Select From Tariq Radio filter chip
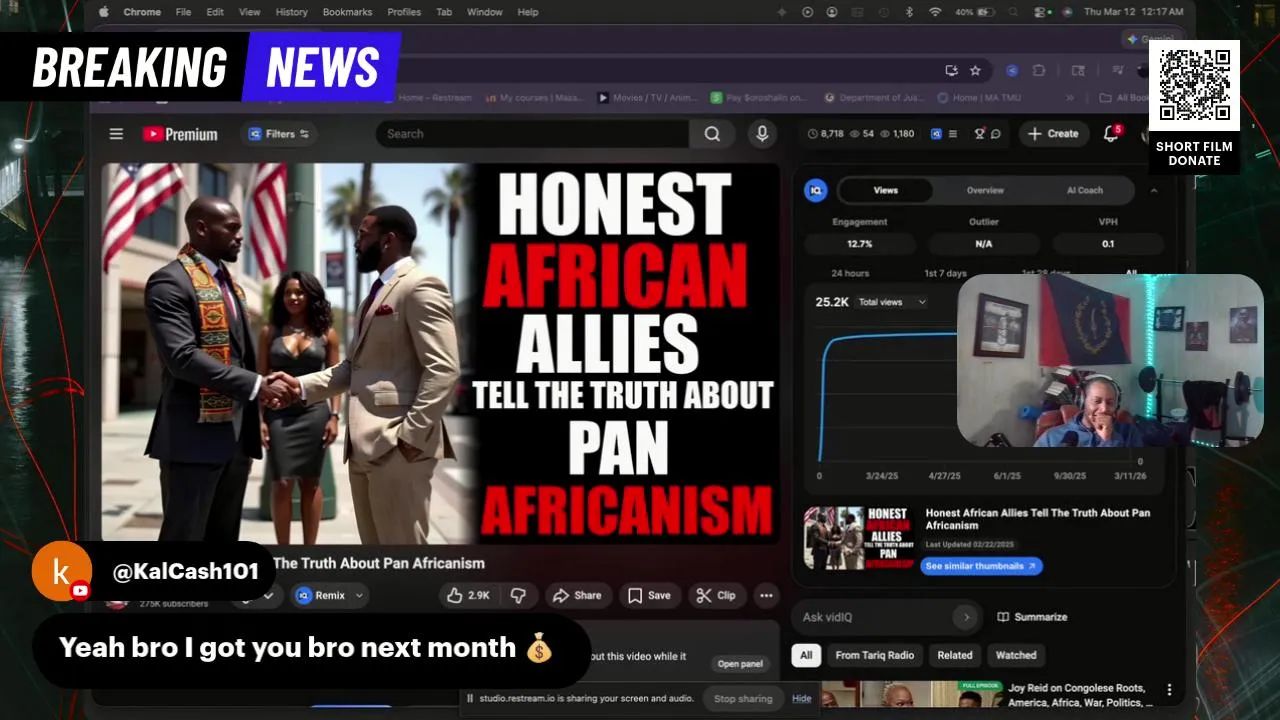The width and height of the screenshot is (1280, 720). pos(875,655)
